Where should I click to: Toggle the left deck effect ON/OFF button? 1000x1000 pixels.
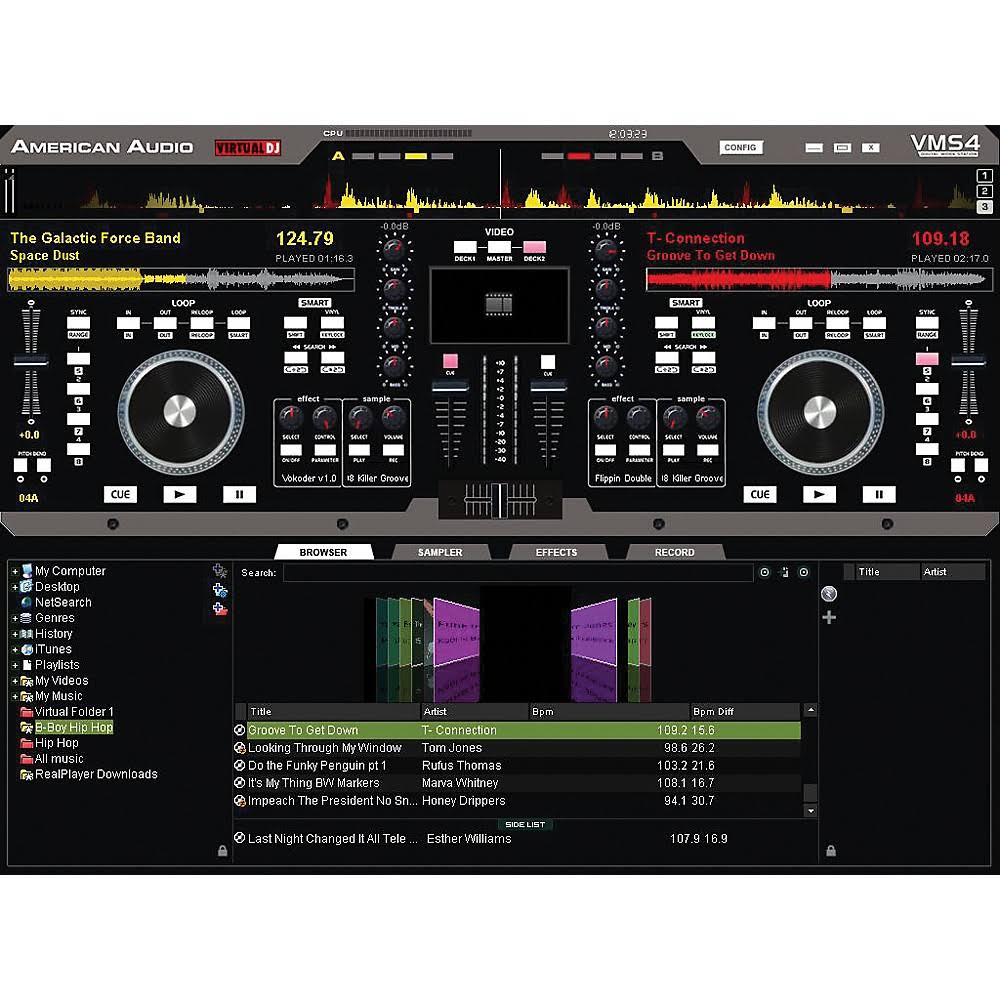click(291, 450)
